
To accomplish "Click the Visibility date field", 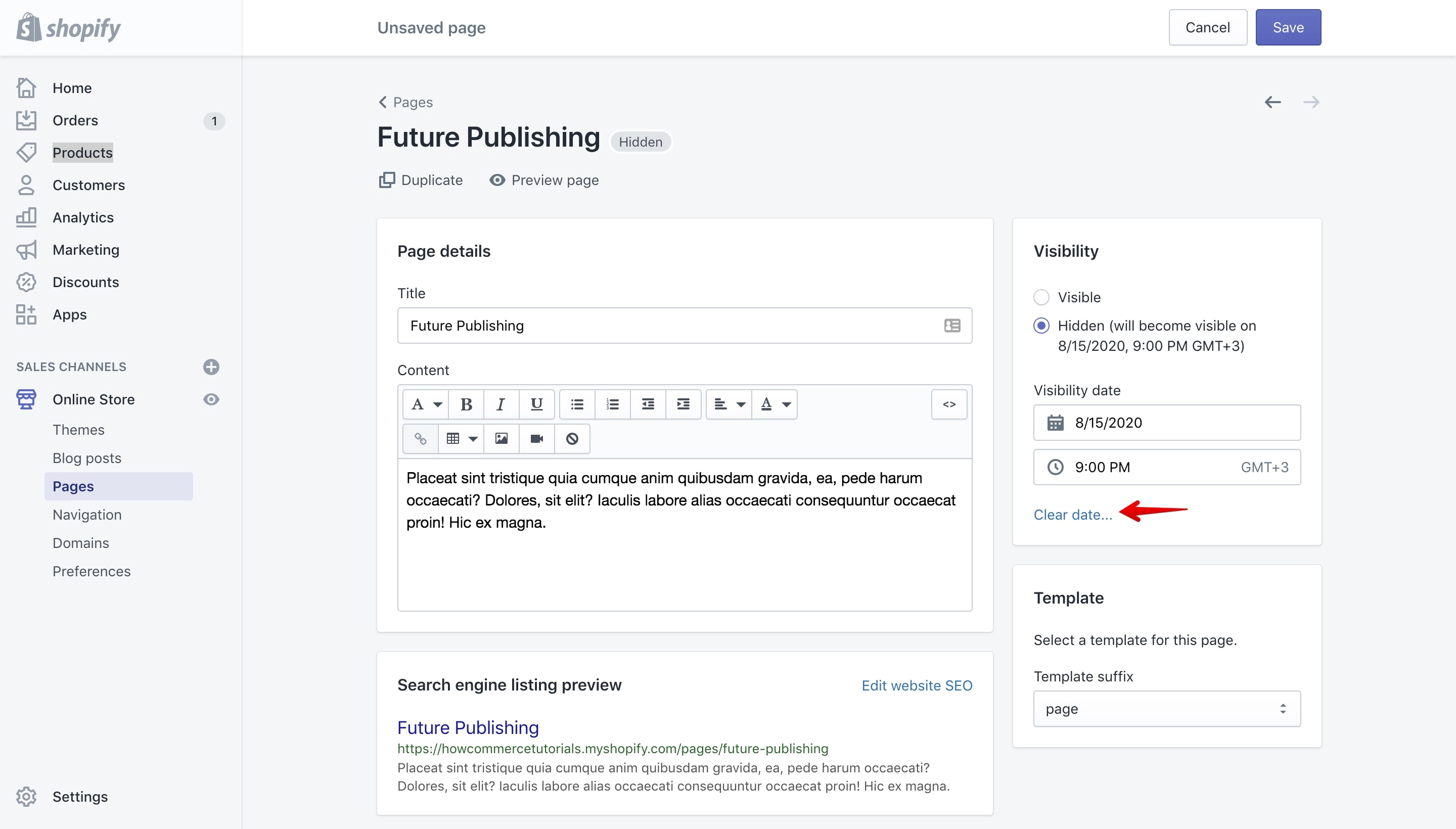I will [1167, 423].
